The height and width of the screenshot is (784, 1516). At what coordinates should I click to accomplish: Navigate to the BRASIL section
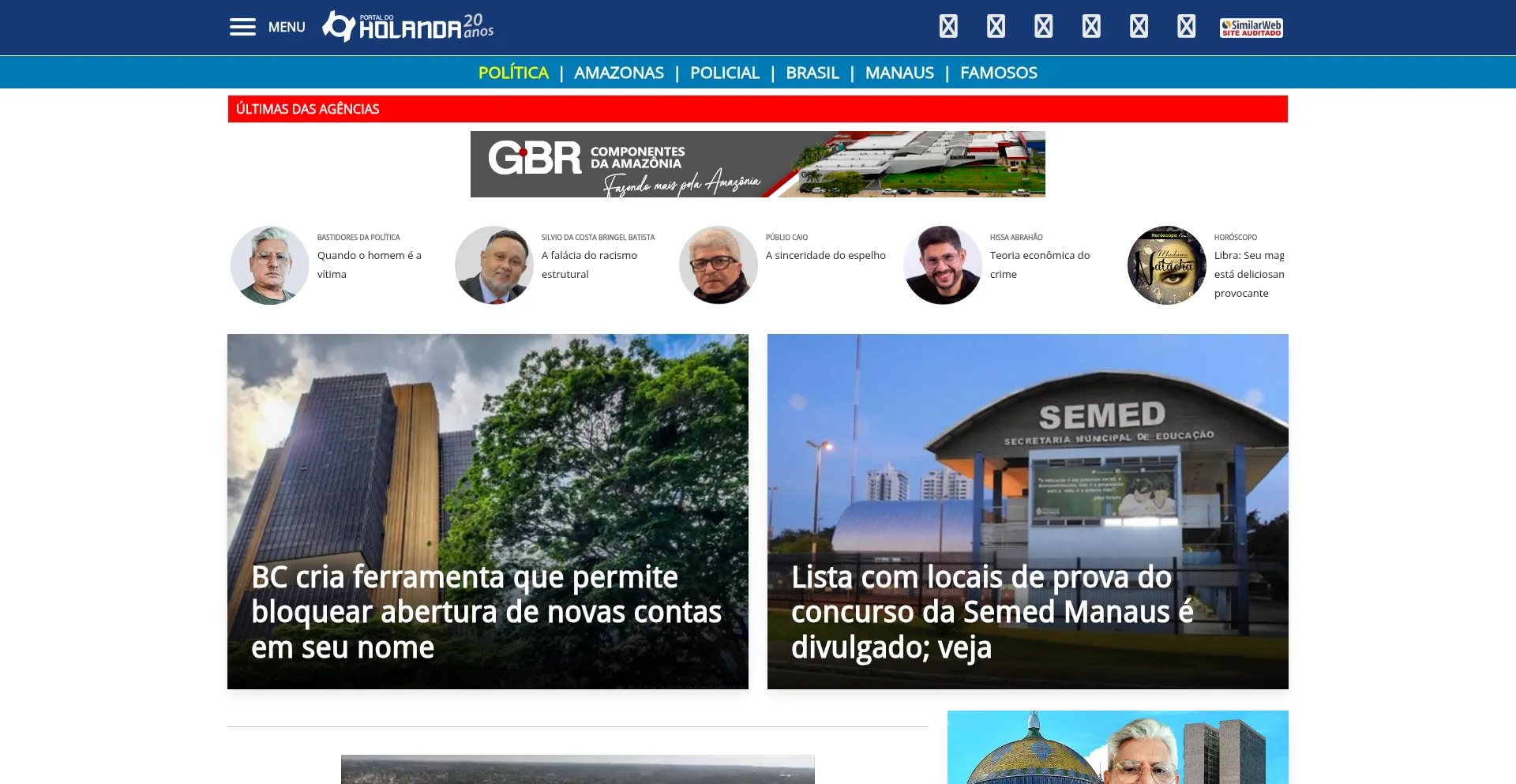pyautogui.click(x=812, y=73)
